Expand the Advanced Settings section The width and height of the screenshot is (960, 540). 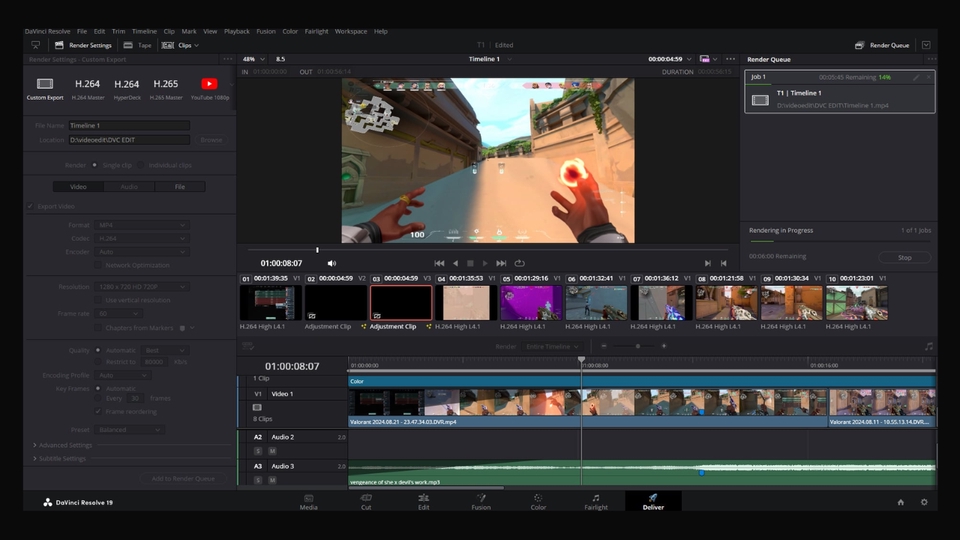tap(63, 445)
